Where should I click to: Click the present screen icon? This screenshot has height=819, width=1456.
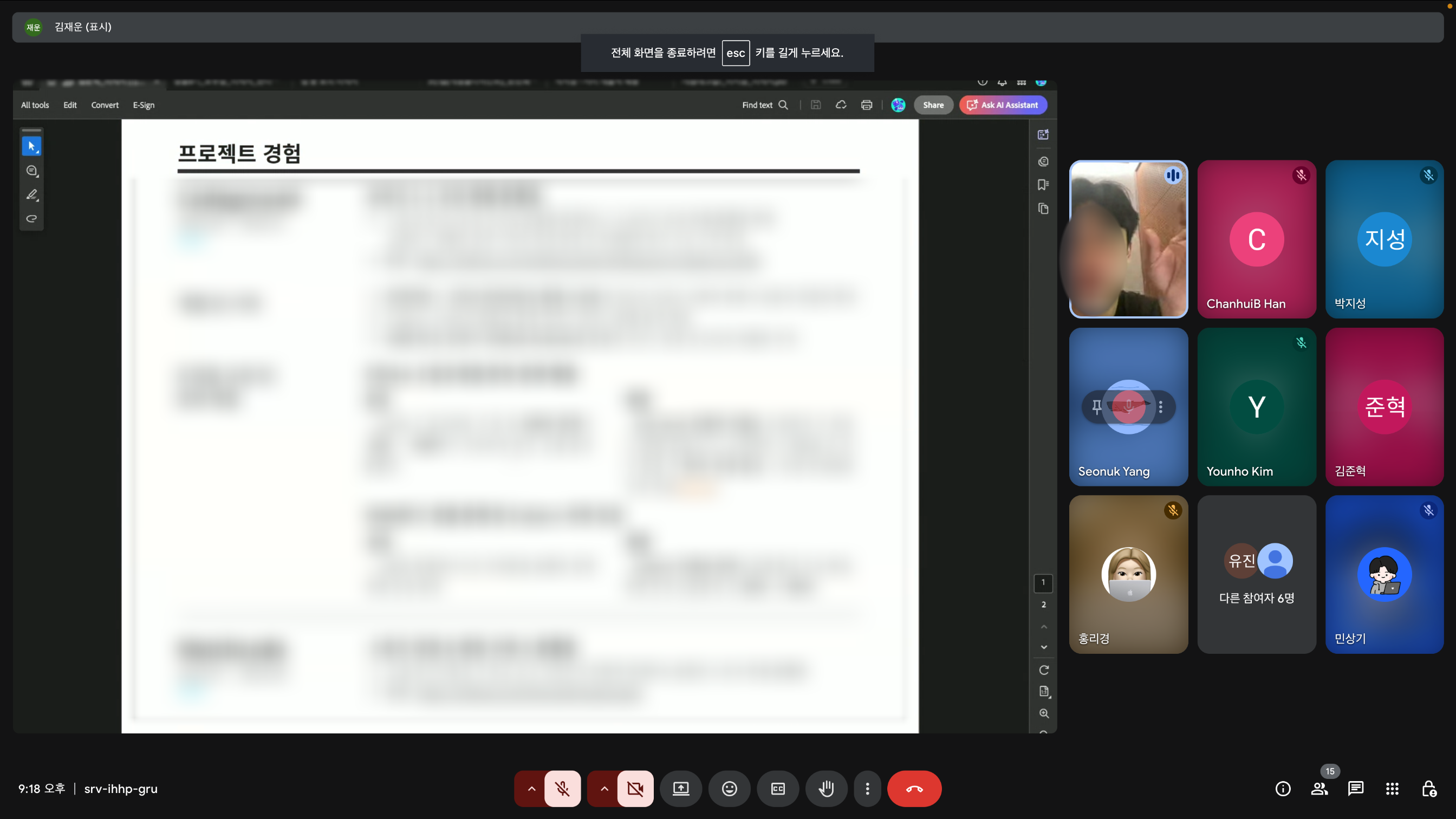point(680,789)
